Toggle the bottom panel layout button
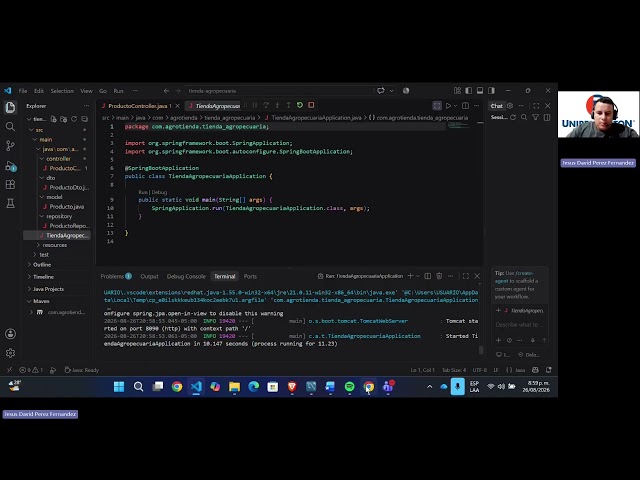This screenshot has width=640, height=480. [480, 91]
